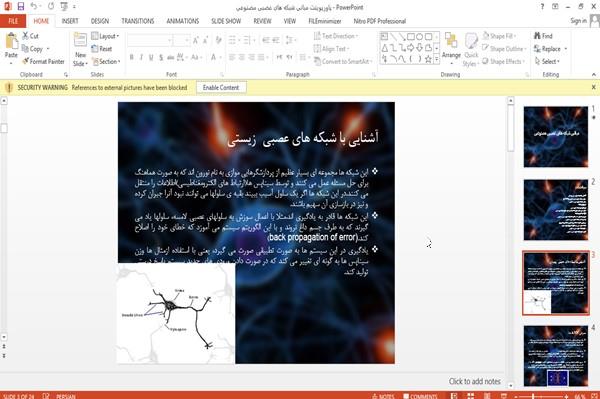The image size is (600, 399).
Task: Click the New Slide icon
Action: [80, 40]
